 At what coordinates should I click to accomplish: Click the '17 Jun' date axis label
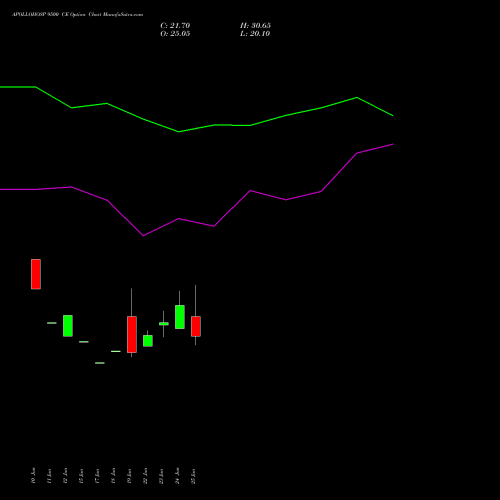97,476
